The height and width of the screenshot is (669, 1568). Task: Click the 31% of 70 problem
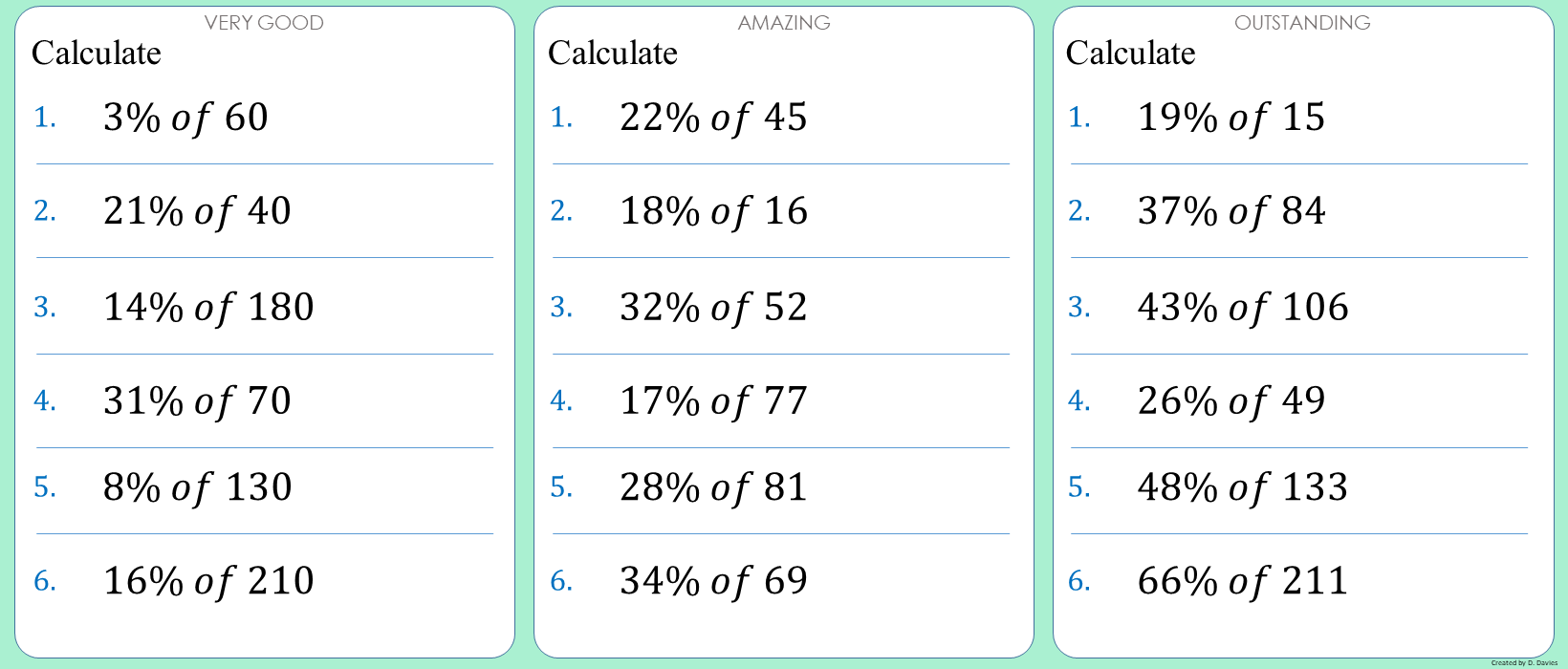click(x=197, y=401)
